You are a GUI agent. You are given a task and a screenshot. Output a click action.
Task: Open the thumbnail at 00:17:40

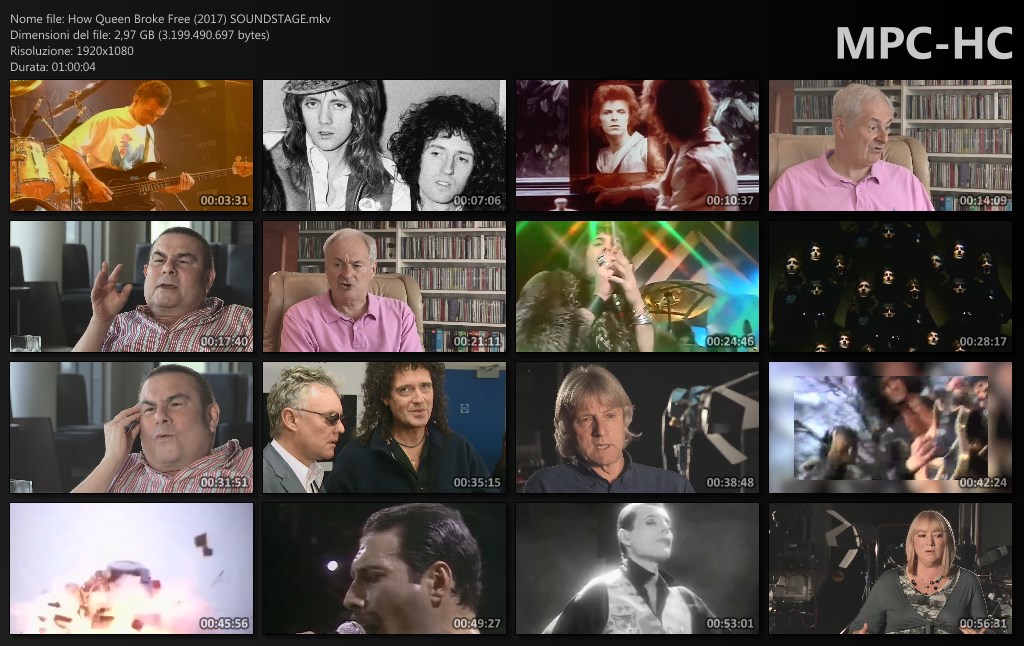pos(131,286)
